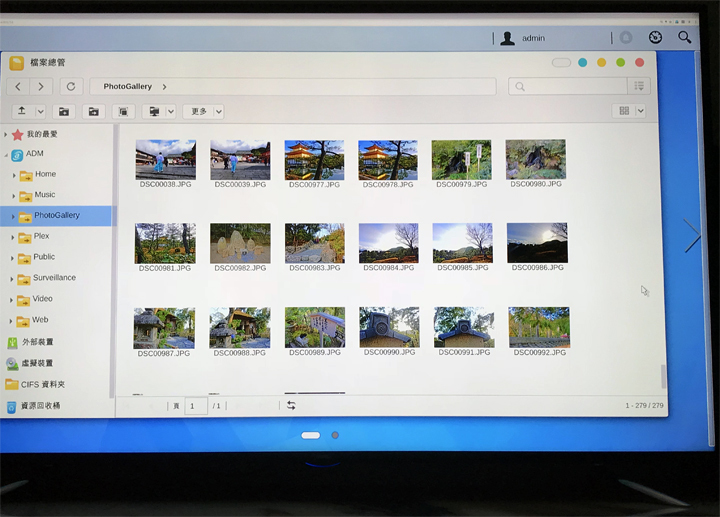Open the upload options dropdown arrow
This screenshot has width=720, height=517.
[40, 111]
